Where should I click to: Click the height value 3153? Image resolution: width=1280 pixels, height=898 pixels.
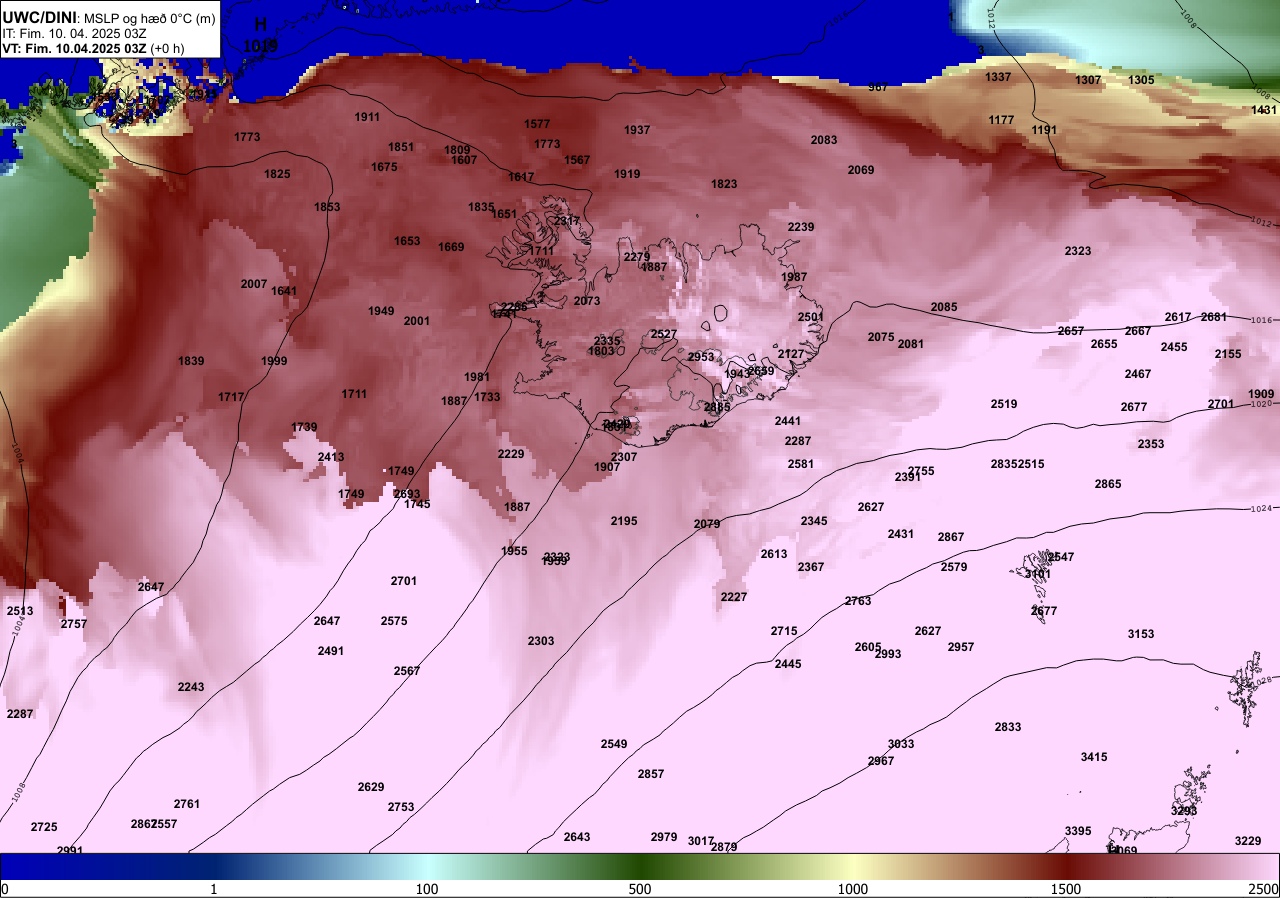1141,634
